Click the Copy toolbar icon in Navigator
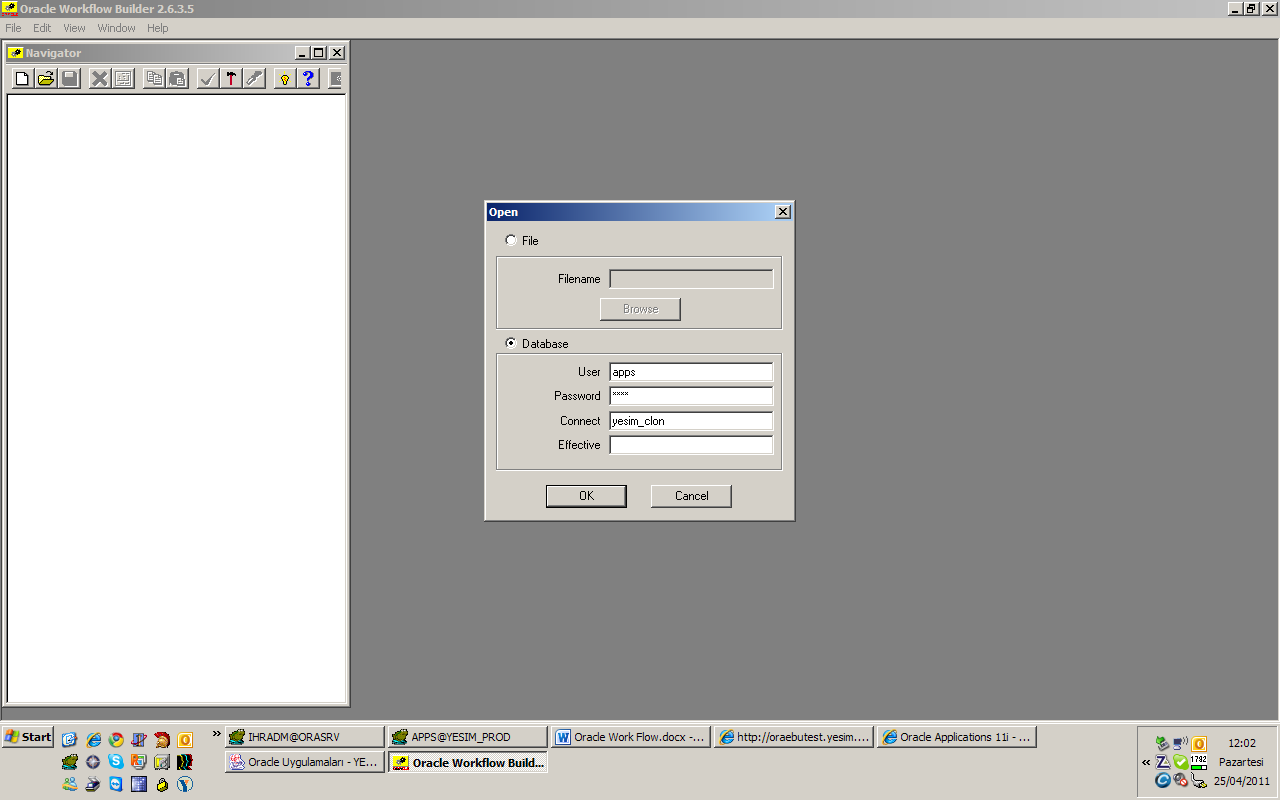 (154, 78)
